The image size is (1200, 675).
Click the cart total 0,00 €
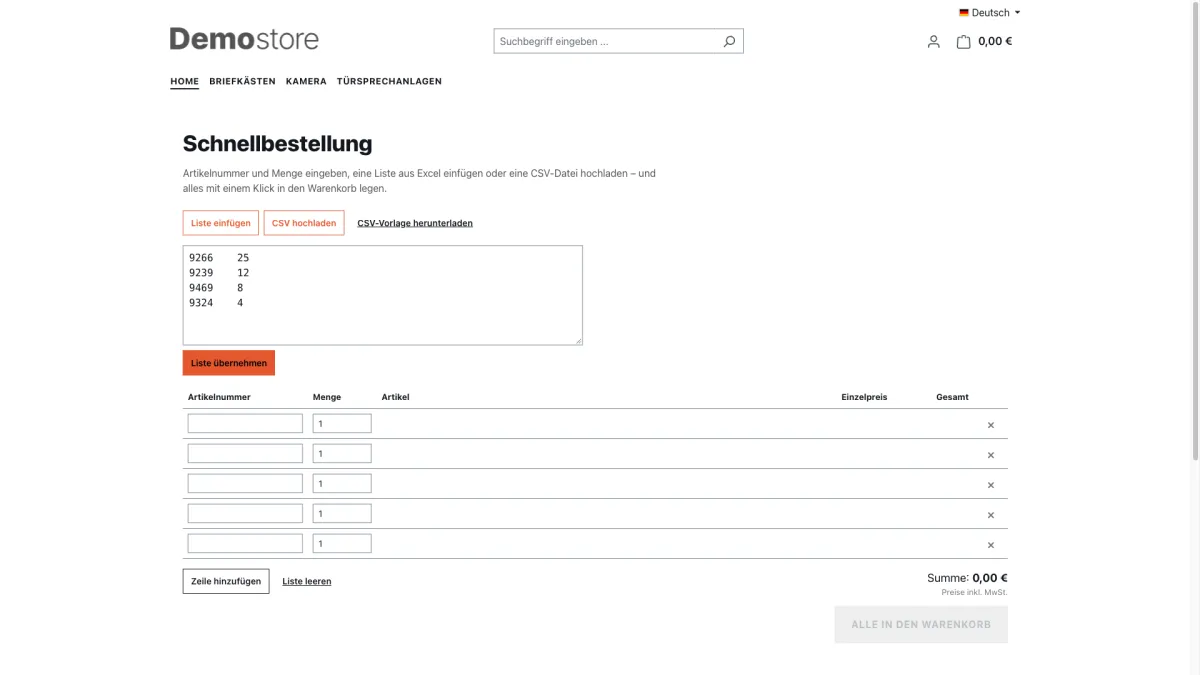click(995, 42)
